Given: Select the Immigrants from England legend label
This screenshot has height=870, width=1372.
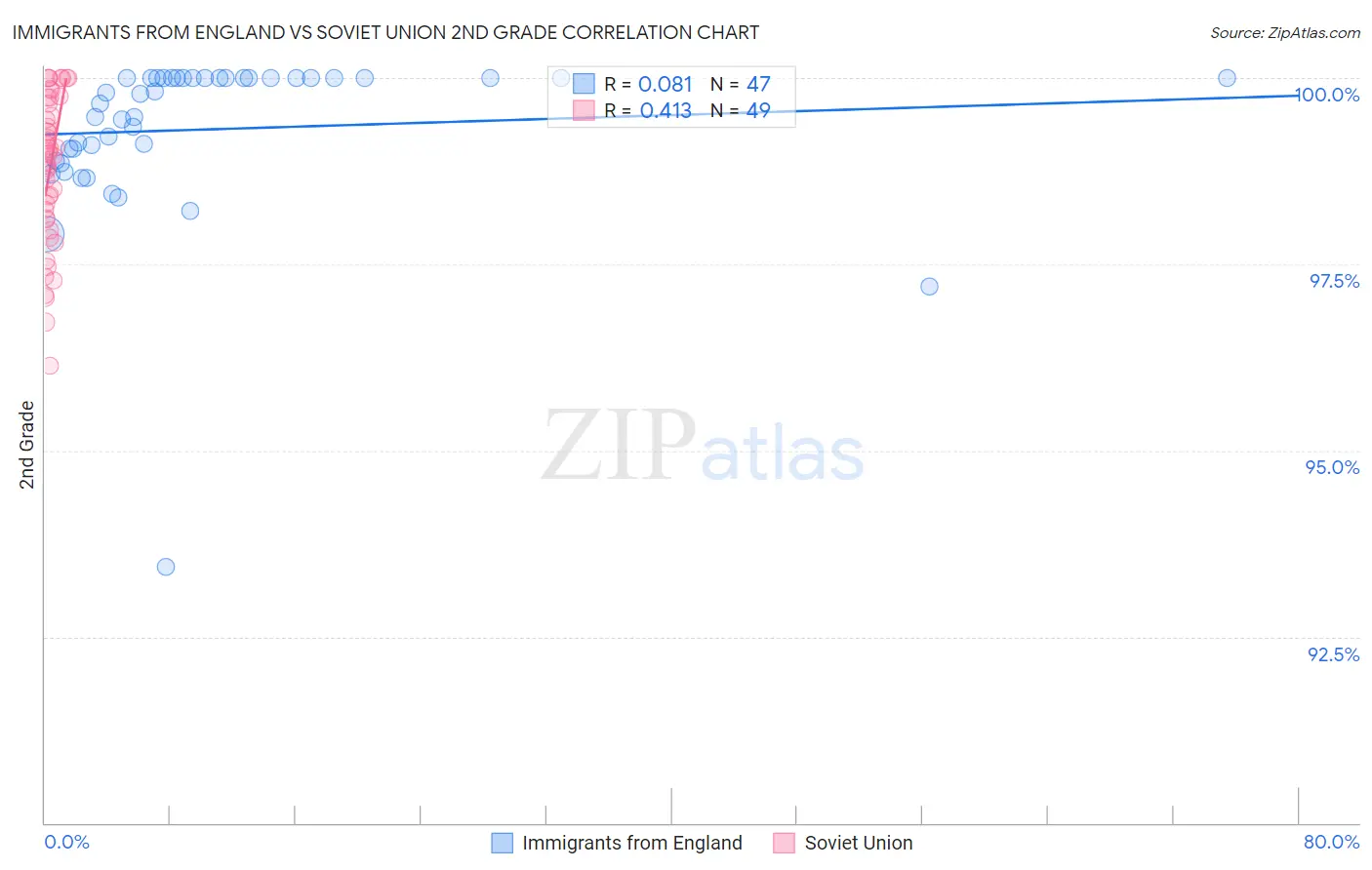Looking at the screenshot, I should [x=632, y=843].
